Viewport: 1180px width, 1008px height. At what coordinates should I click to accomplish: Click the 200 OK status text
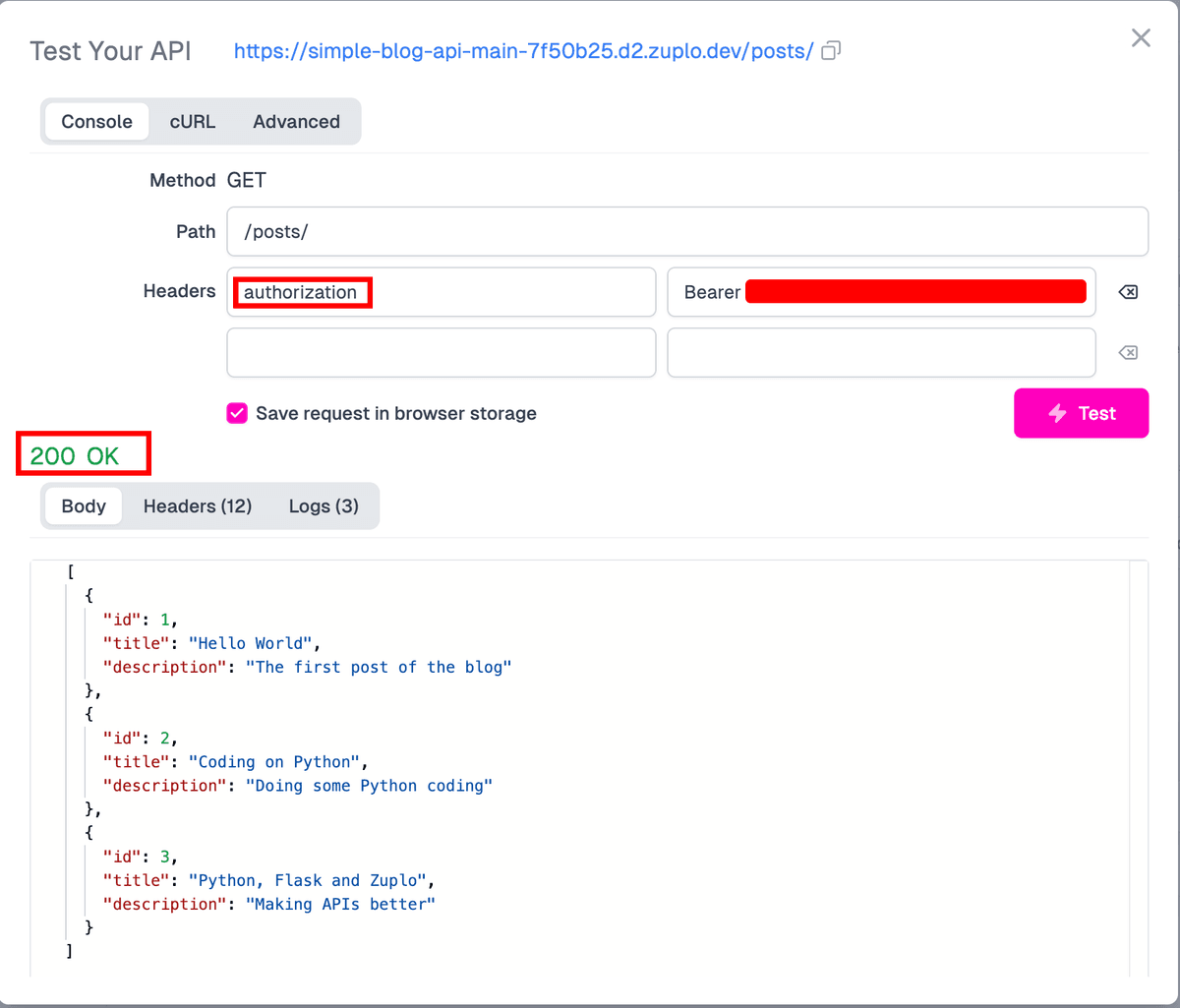(75, 455)
